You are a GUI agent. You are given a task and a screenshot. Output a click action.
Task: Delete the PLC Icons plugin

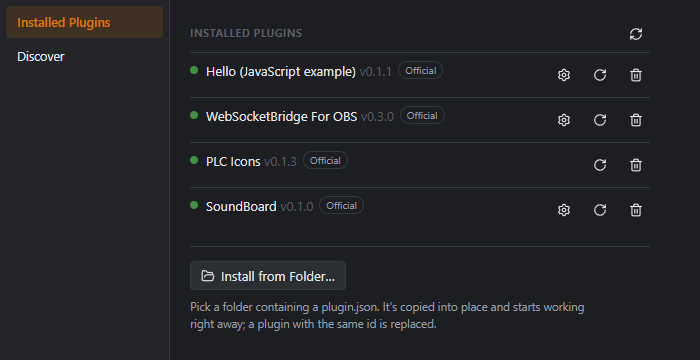pyautogui.click(x=636, y=165)
